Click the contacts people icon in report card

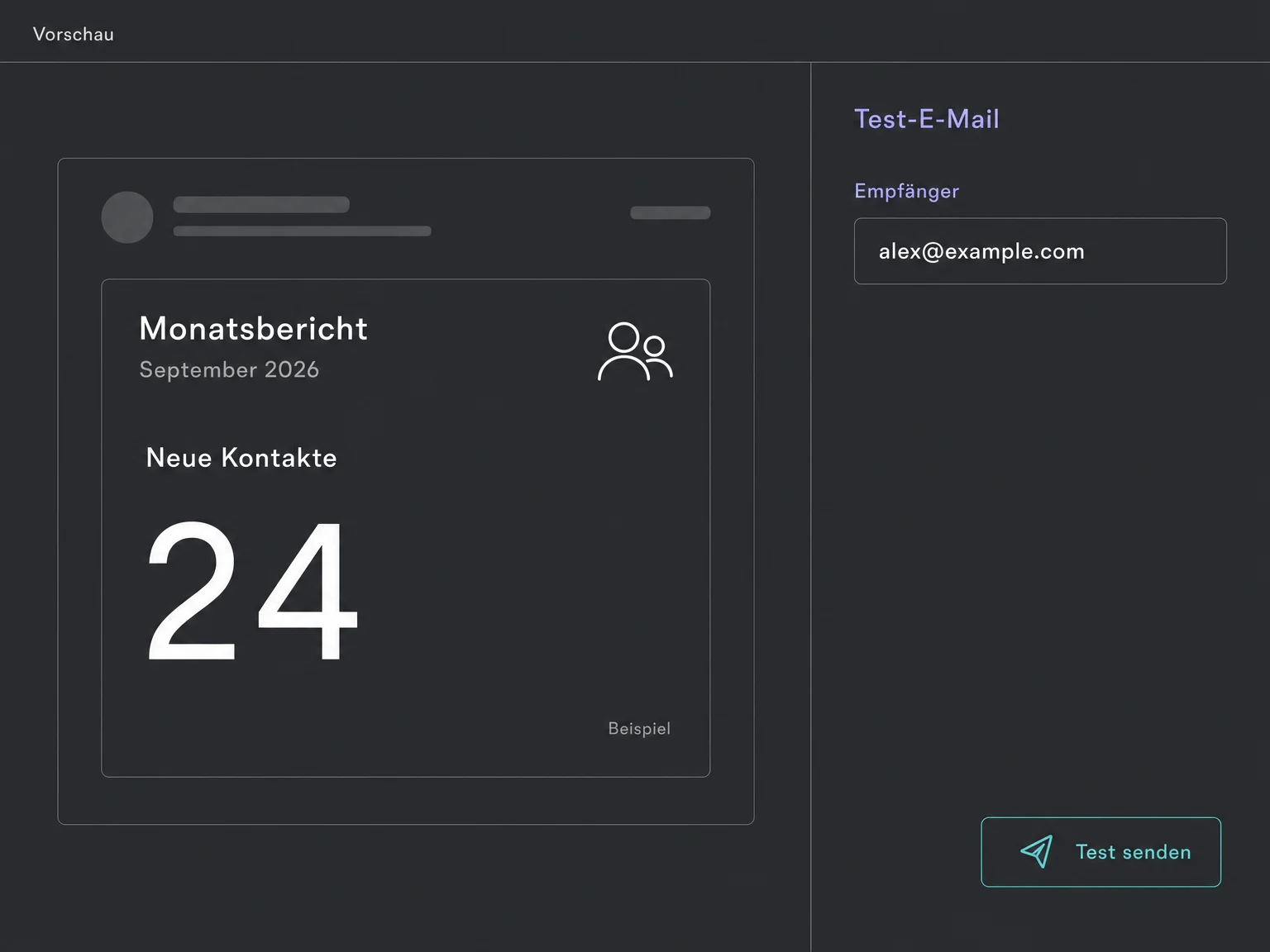(635, 351)
